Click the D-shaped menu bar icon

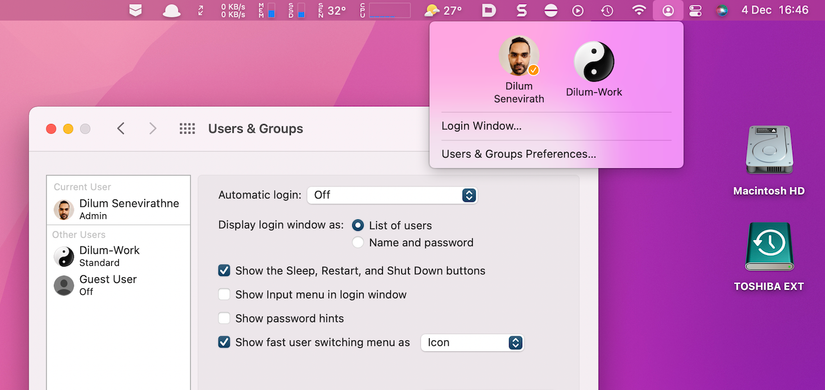pyautogui.click(x=489, y=11)
